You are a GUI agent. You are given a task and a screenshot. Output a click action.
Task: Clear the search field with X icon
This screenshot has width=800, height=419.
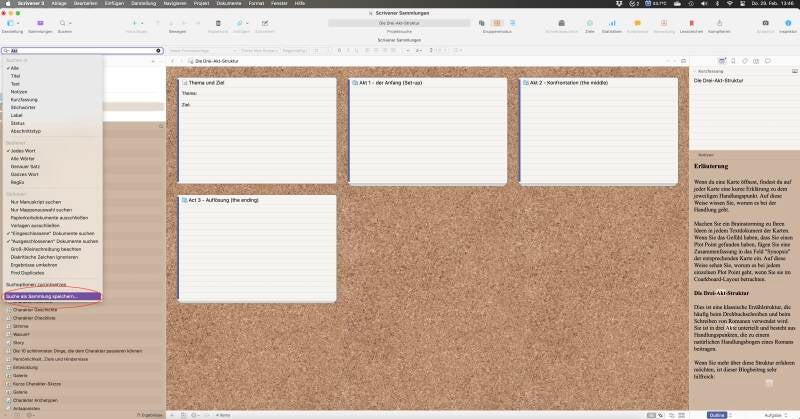click(x=158, y=51)
